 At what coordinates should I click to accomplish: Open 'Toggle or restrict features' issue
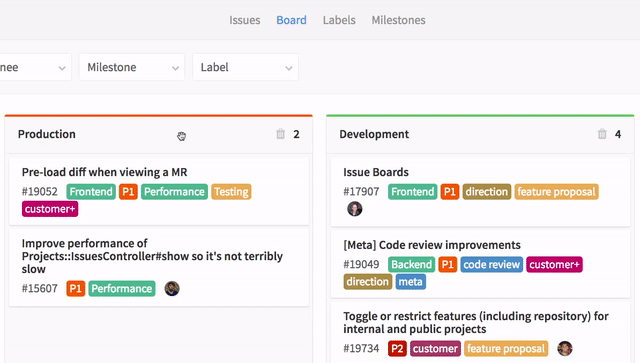476,323
